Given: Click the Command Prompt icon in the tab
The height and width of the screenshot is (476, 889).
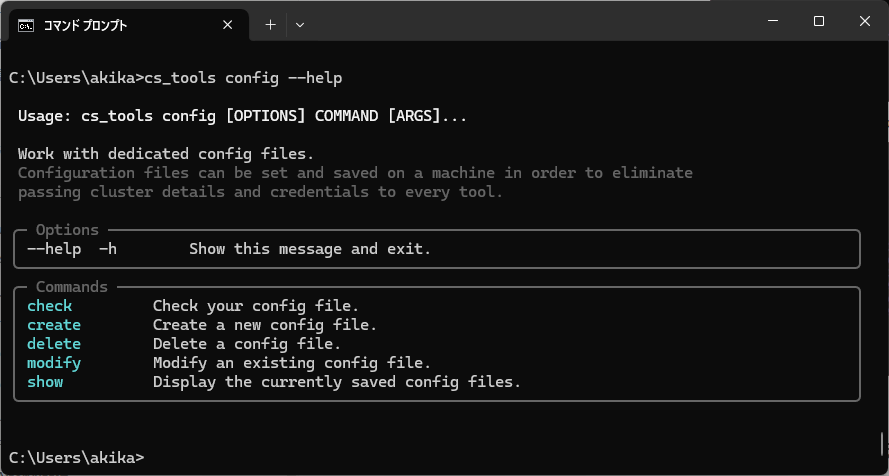Looking at the screenshot, I should click(27, 24).
